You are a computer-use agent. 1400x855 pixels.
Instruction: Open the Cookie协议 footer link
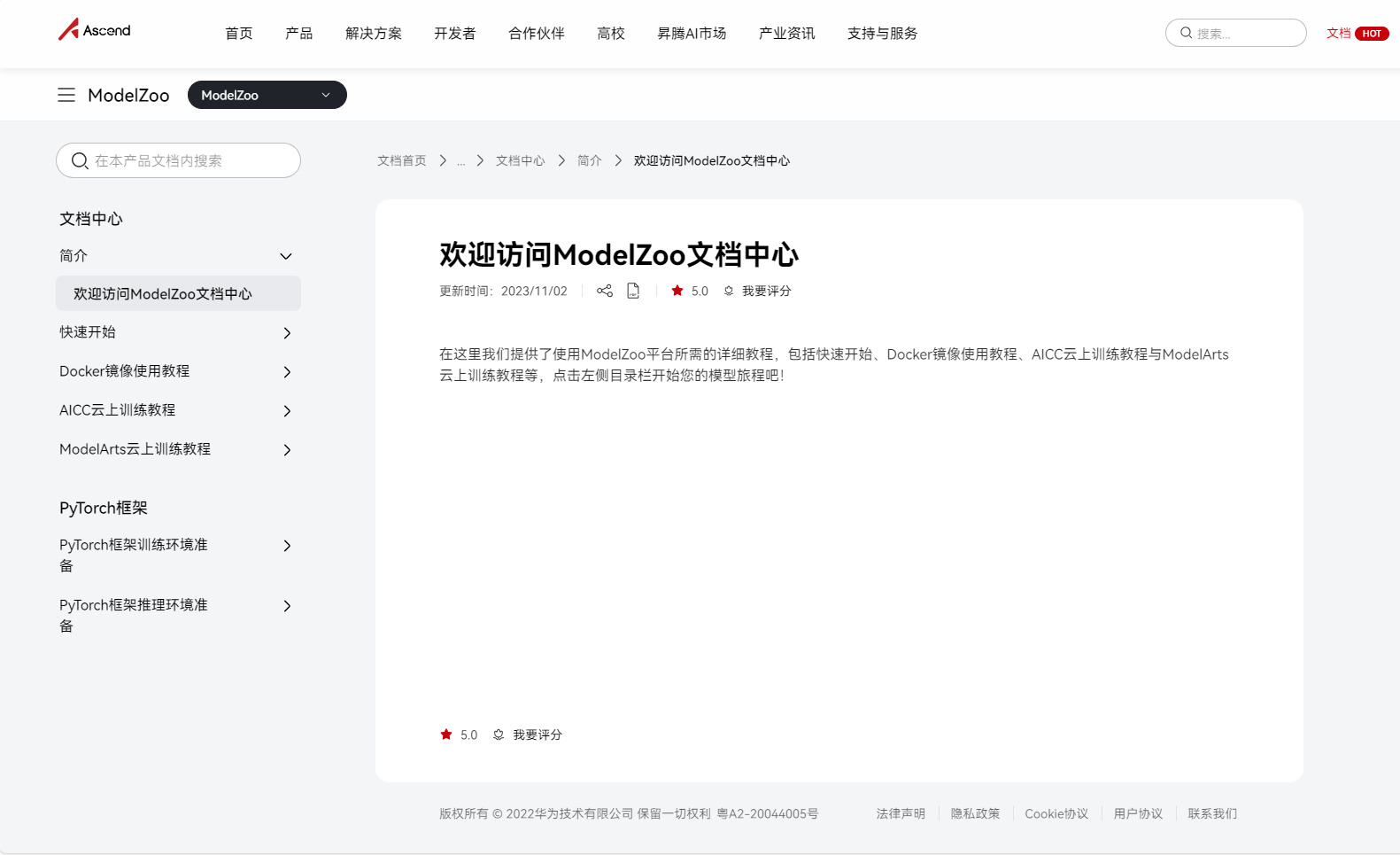[x=1056, y=813]
